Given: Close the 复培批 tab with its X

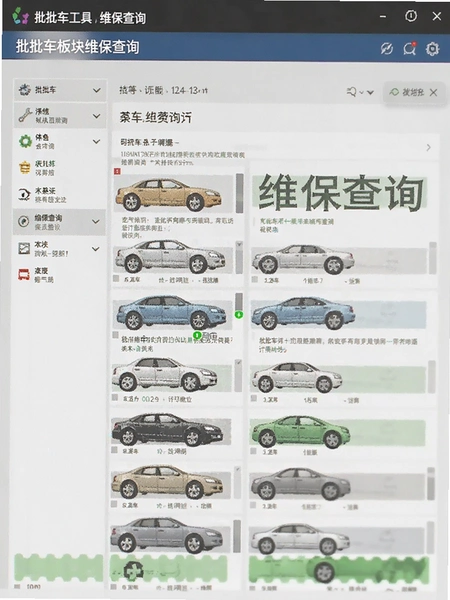Looking at the screenshot, I should (433, 92).
